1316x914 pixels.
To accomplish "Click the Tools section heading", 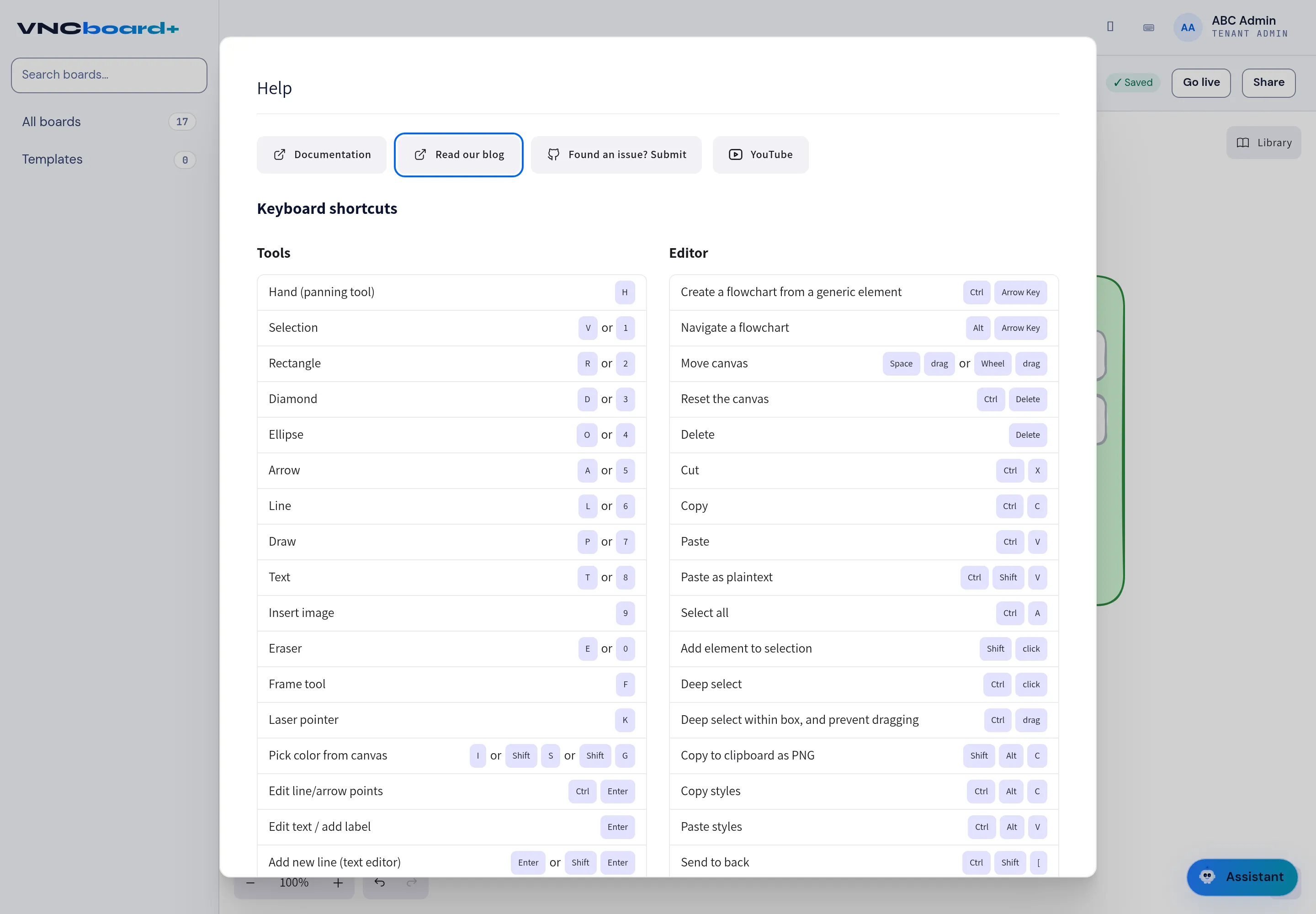I will coord(274,253).
